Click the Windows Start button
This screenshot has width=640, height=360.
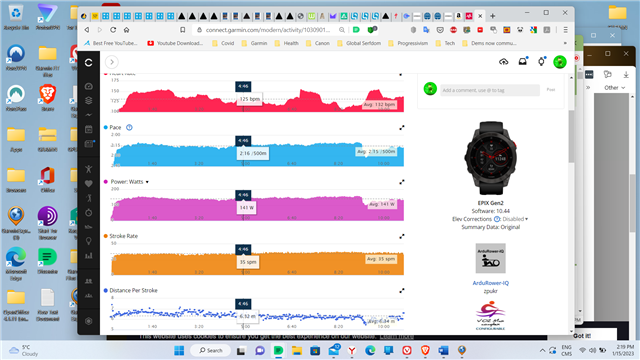179,350
